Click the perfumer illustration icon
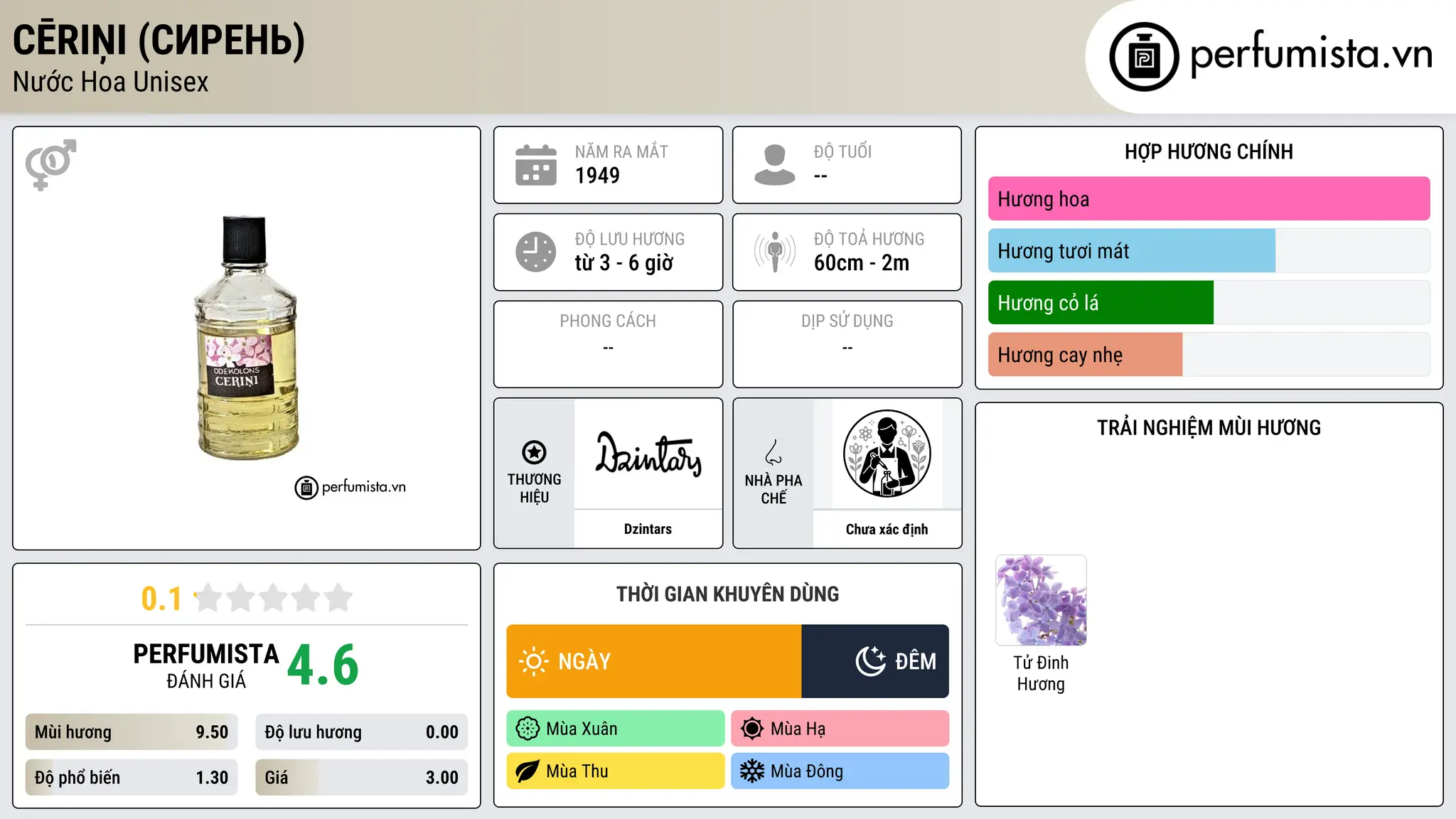 click(887, 454)
